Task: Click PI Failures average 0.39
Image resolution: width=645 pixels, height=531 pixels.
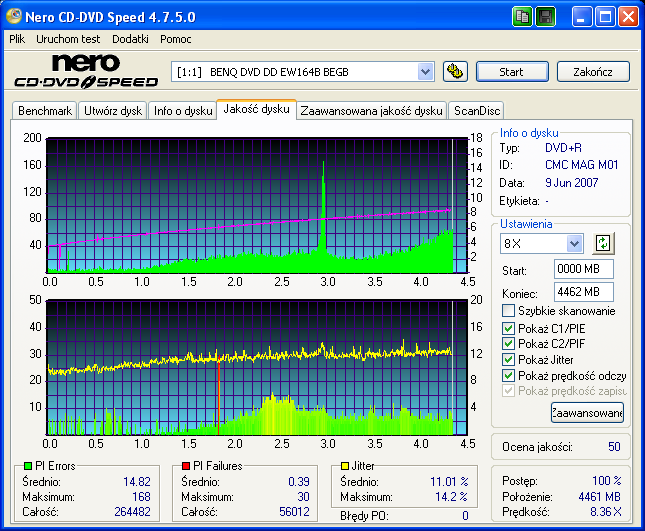Action: click(x=299, y=482)
